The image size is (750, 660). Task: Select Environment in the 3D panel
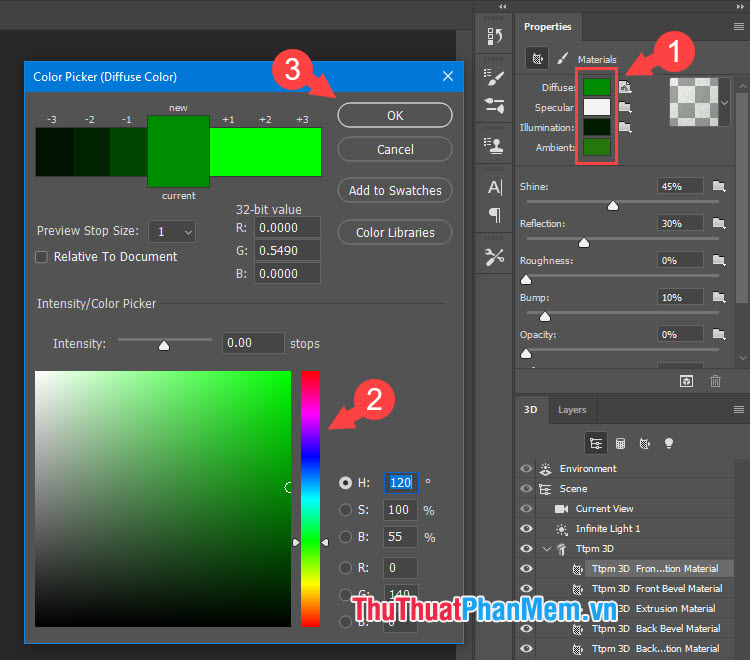[588, 469]
